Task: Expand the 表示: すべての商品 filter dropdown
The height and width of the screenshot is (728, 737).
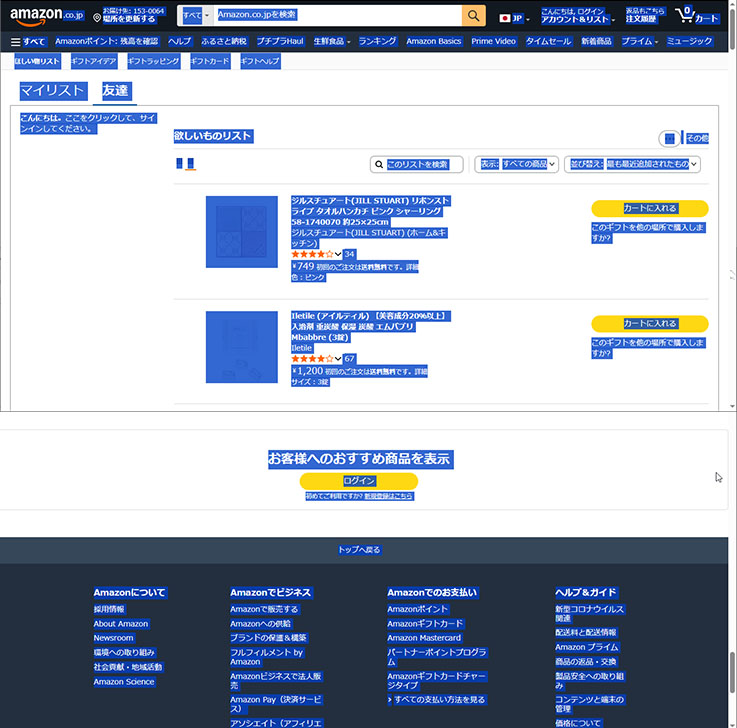Action: (516, 164)
